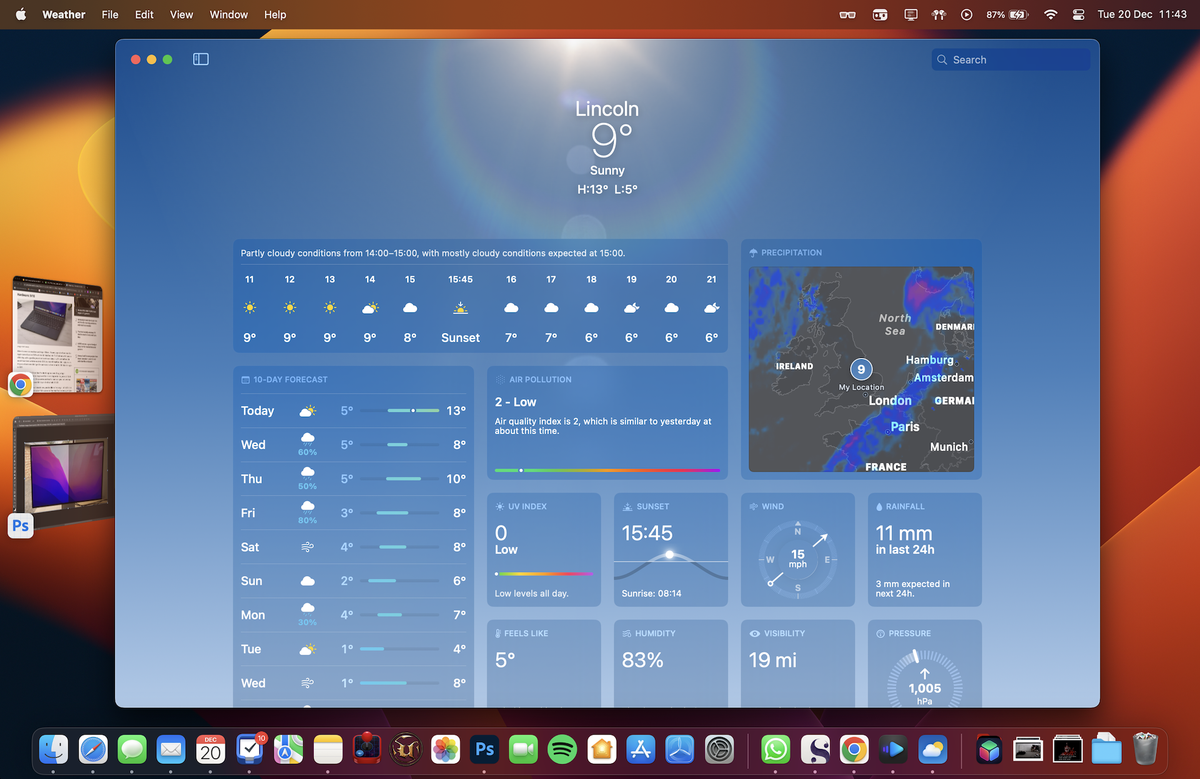Open Spotify from the Dock
Screen dimensions: 1200x779
coord(562,748)
